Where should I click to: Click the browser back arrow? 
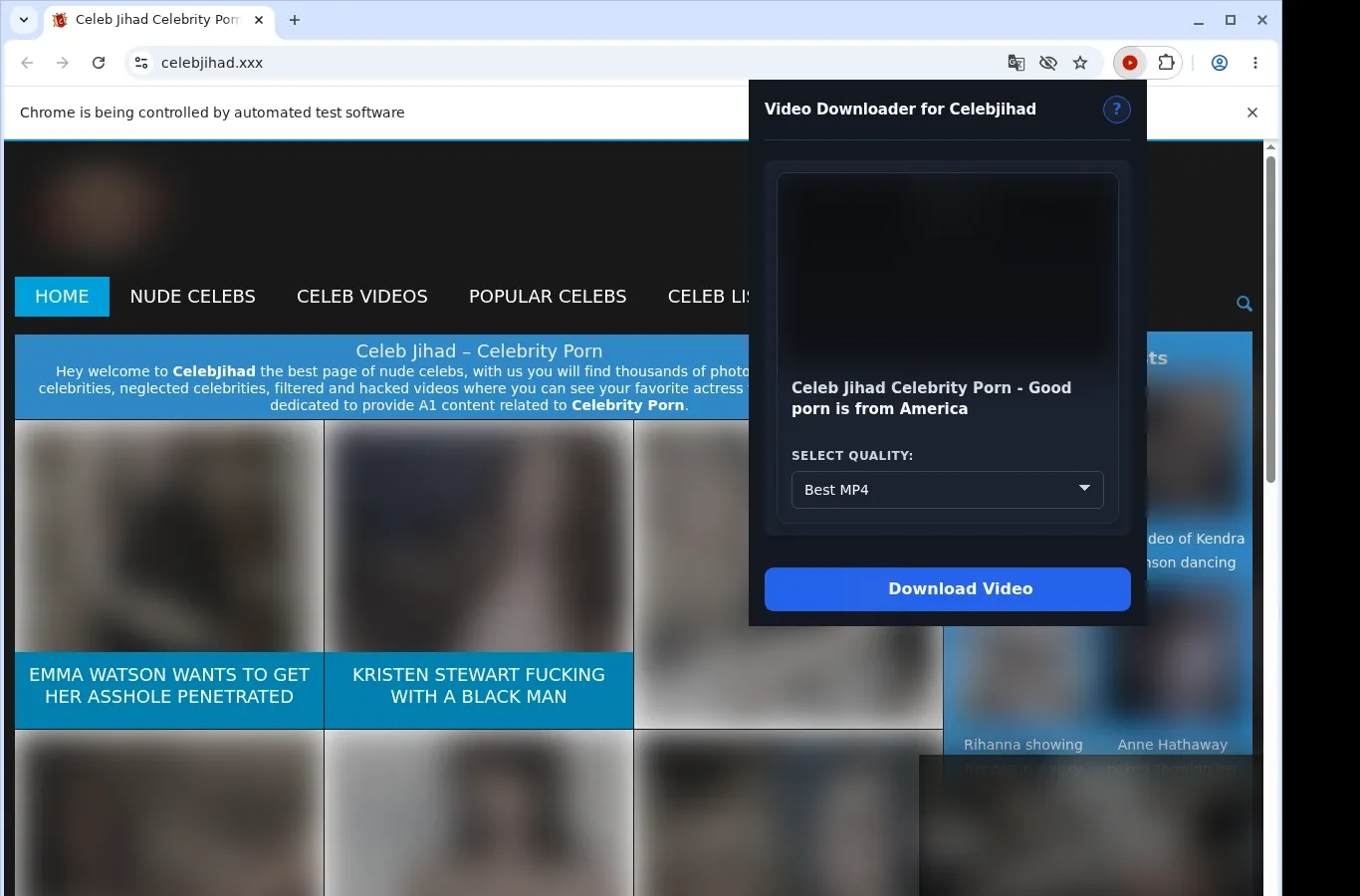[x=27, y=63]
